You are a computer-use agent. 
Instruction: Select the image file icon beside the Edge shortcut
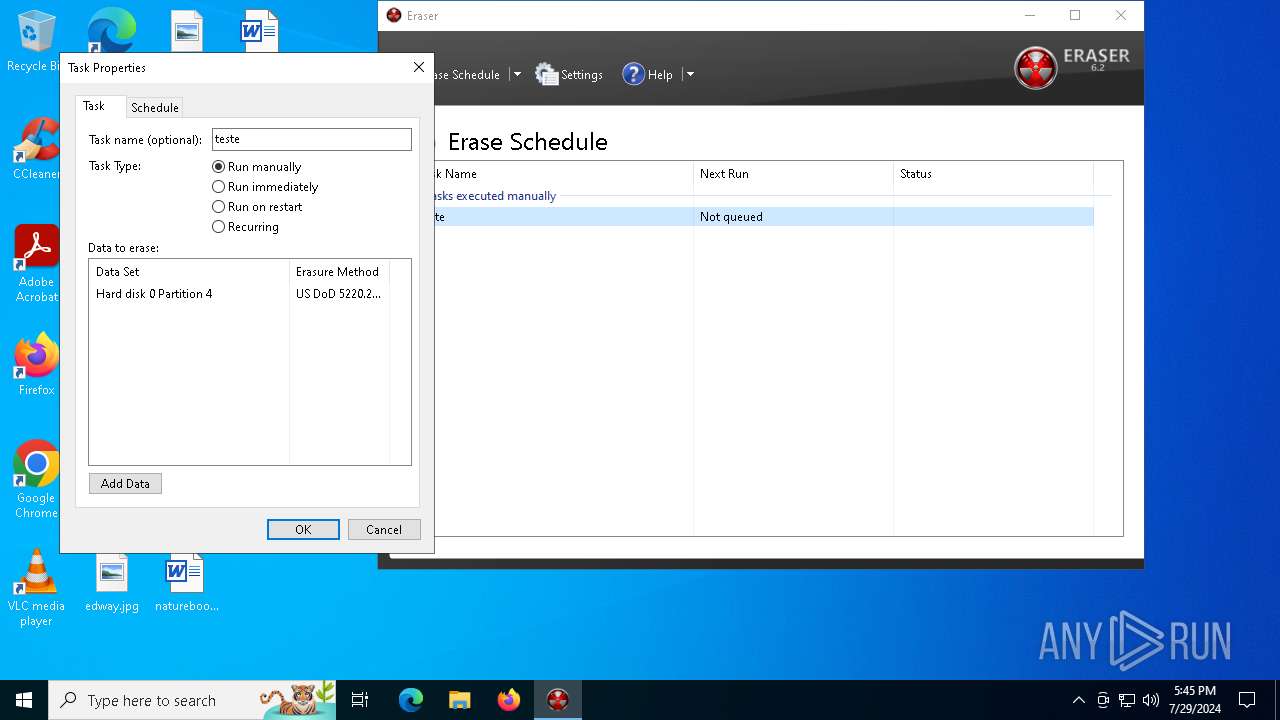click(x=187, y=31)
